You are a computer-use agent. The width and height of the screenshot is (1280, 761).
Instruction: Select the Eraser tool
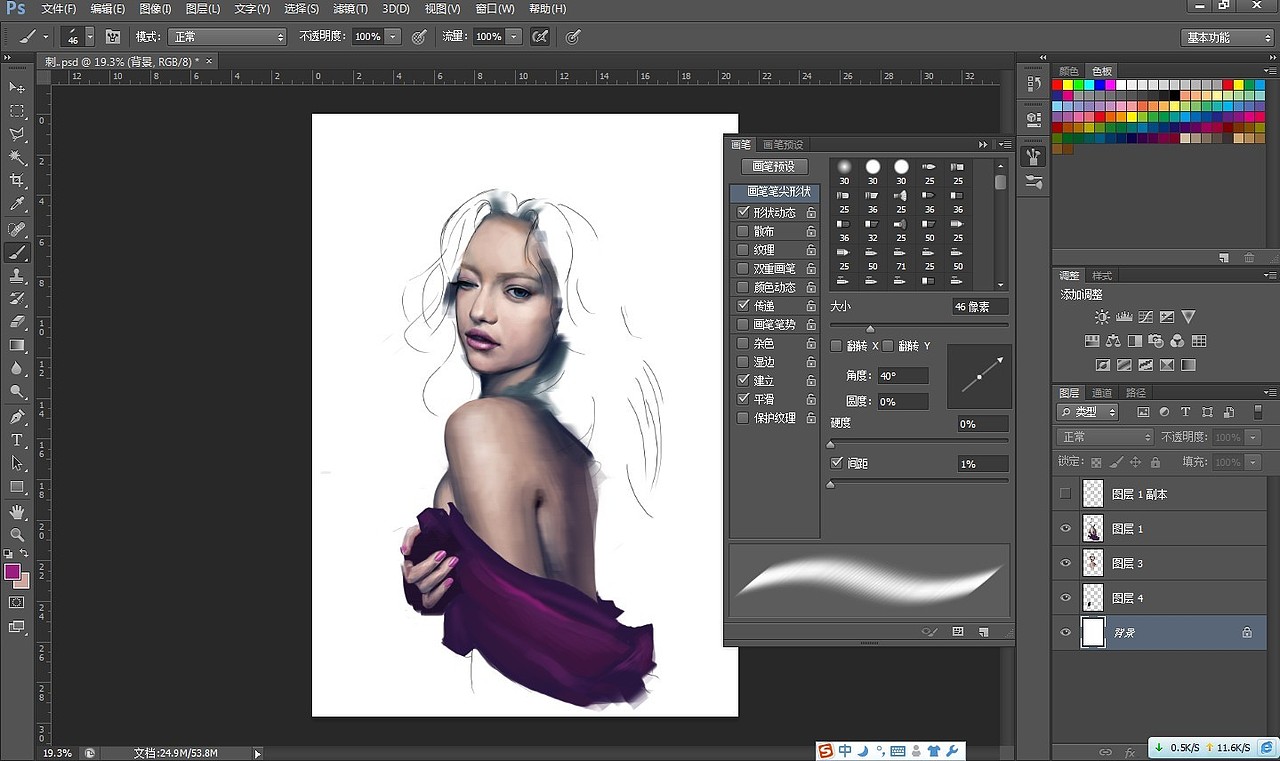17,322
